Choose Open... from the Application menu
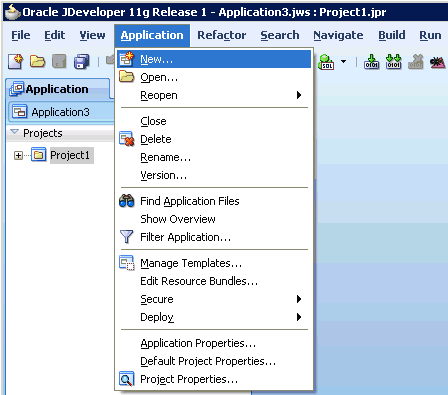This screenshot has width=448, height=395. coord(214,77)
